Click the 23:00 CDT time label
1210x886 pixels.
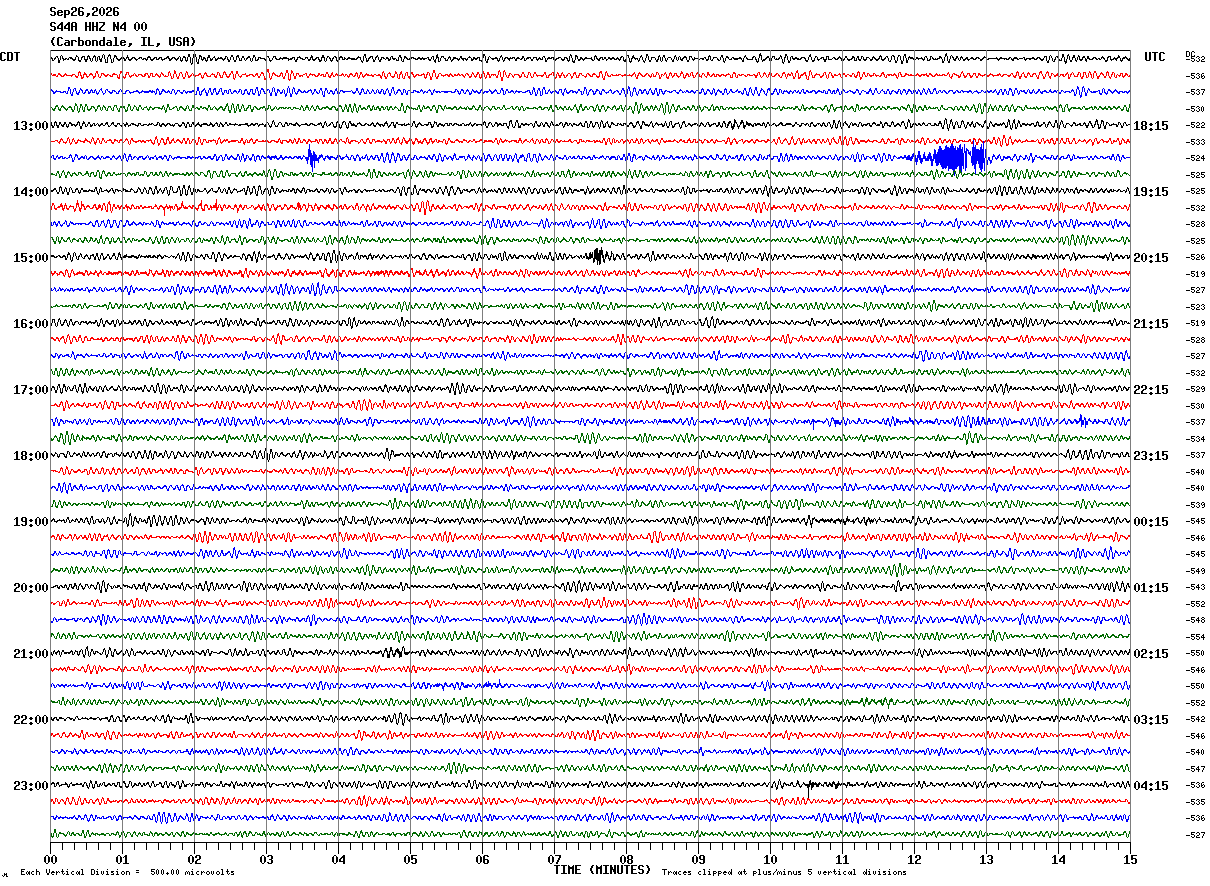31,785
